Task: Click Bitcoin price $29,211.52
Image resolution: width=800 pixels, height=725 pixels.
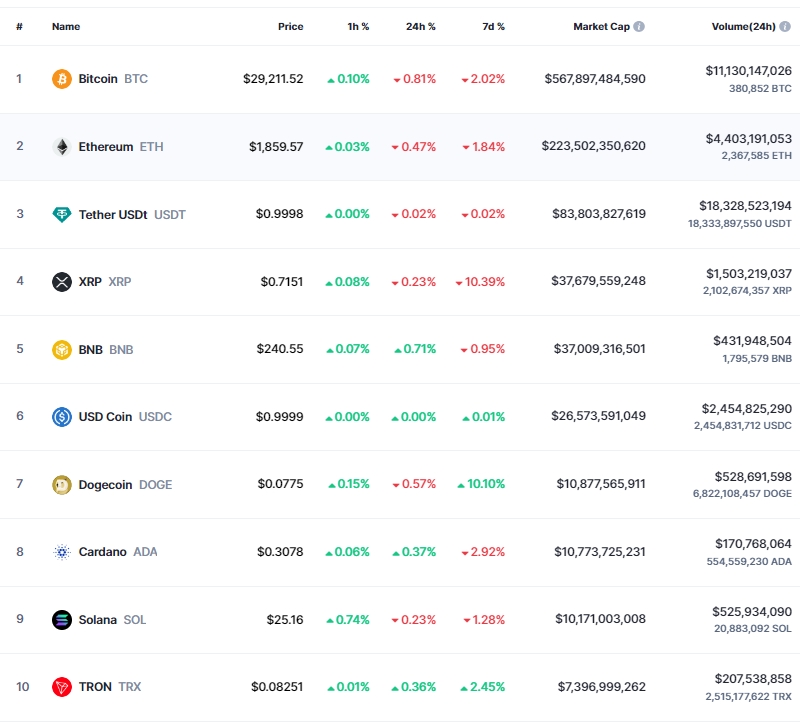Action: pos(273,79)
